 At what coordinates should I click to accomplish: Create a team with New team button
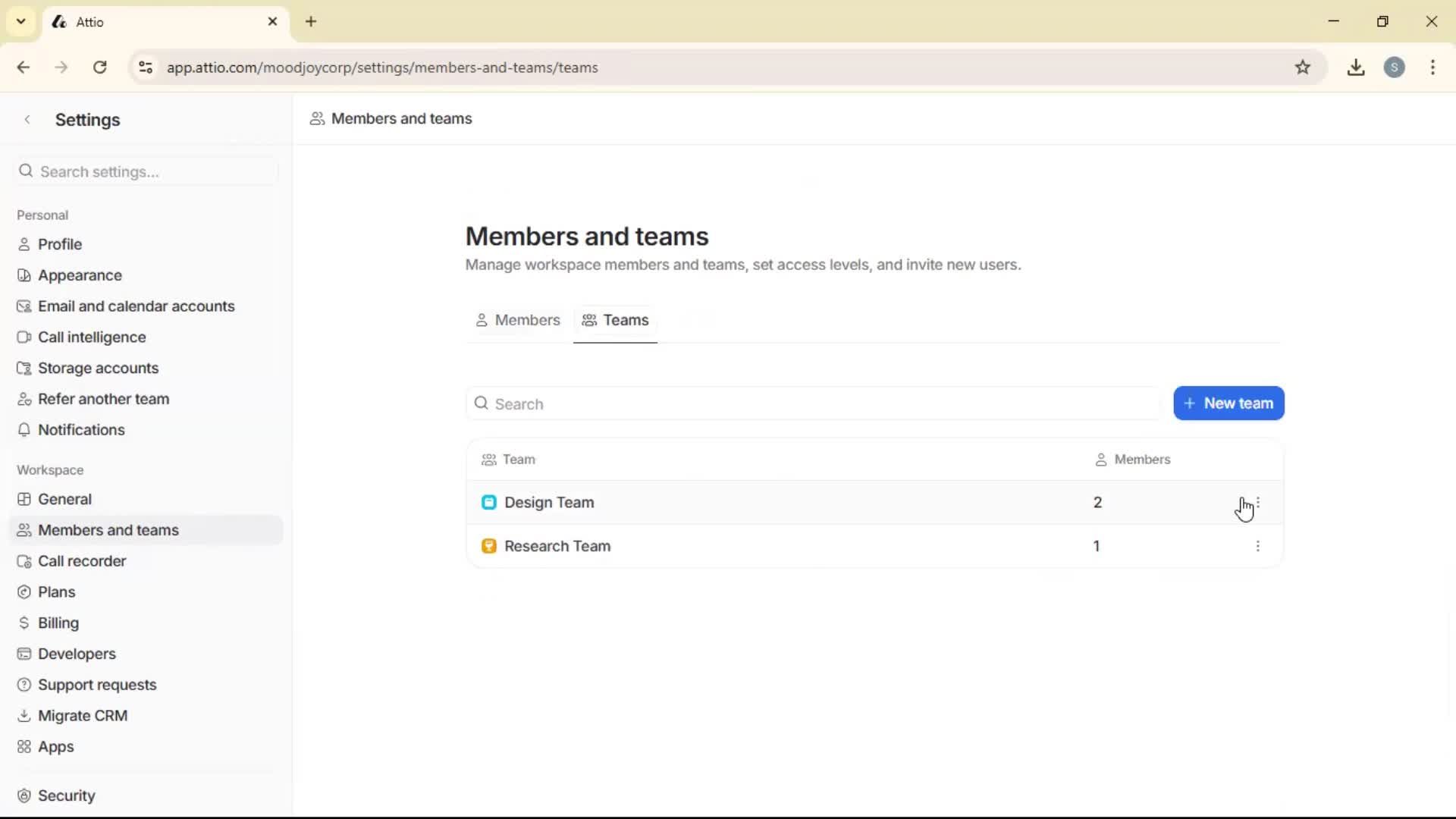click(1228, 403)
